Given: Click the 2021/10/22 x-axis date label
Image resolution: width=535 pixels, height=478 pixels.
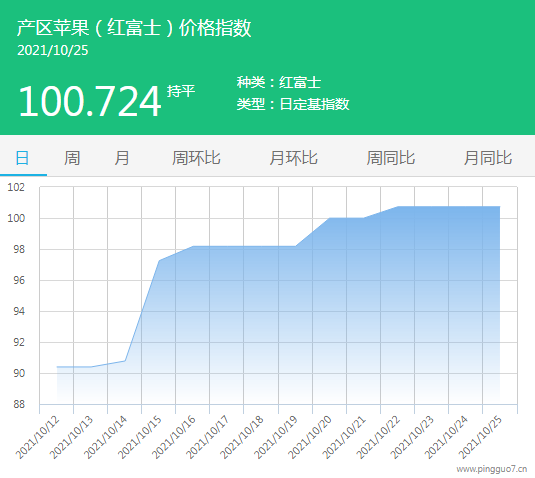Looking at the screenshot, I should 378,437.
